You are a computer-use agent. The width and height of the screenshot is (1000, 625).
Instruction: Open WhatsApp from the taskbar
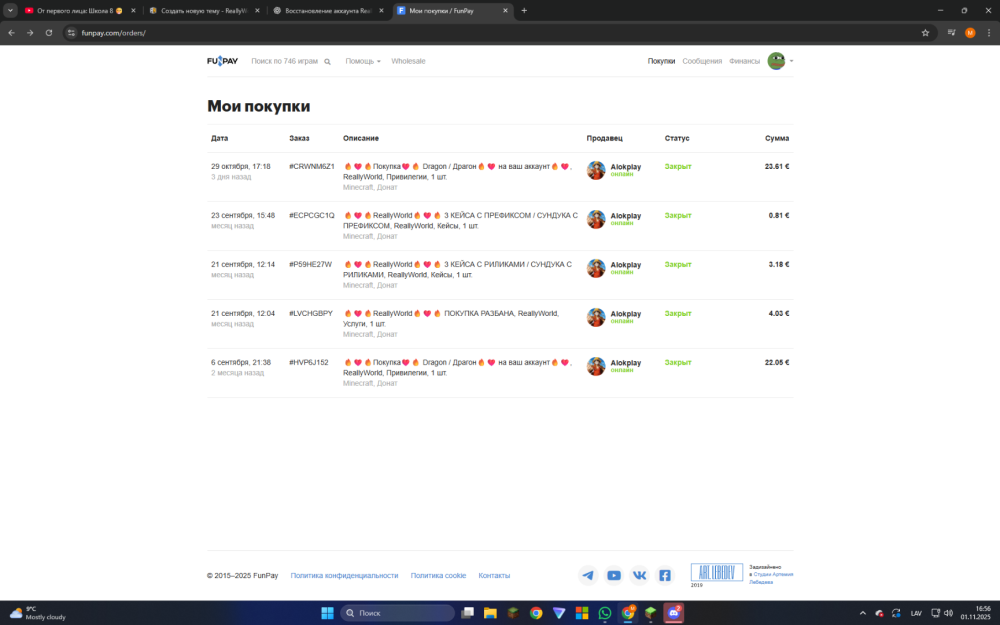605,613
